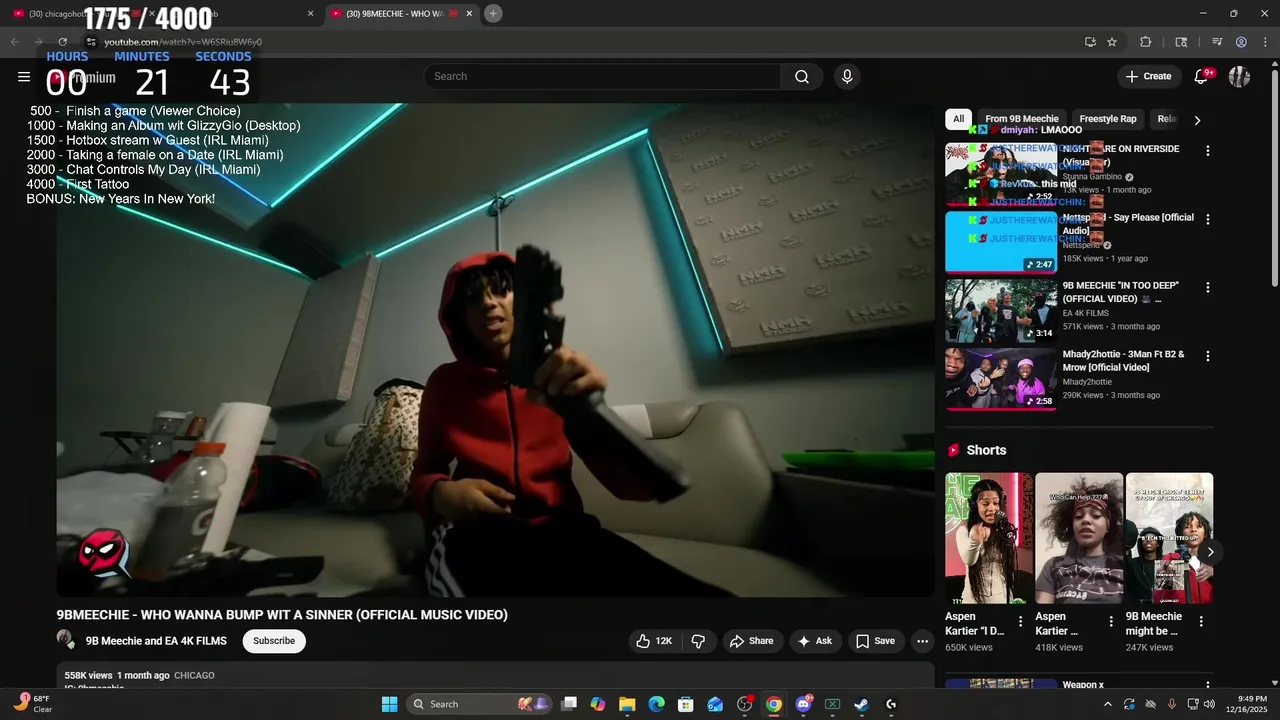Select Freestyle Rap filter chip
1280x720 pixels.
(x=1108, y=119)
